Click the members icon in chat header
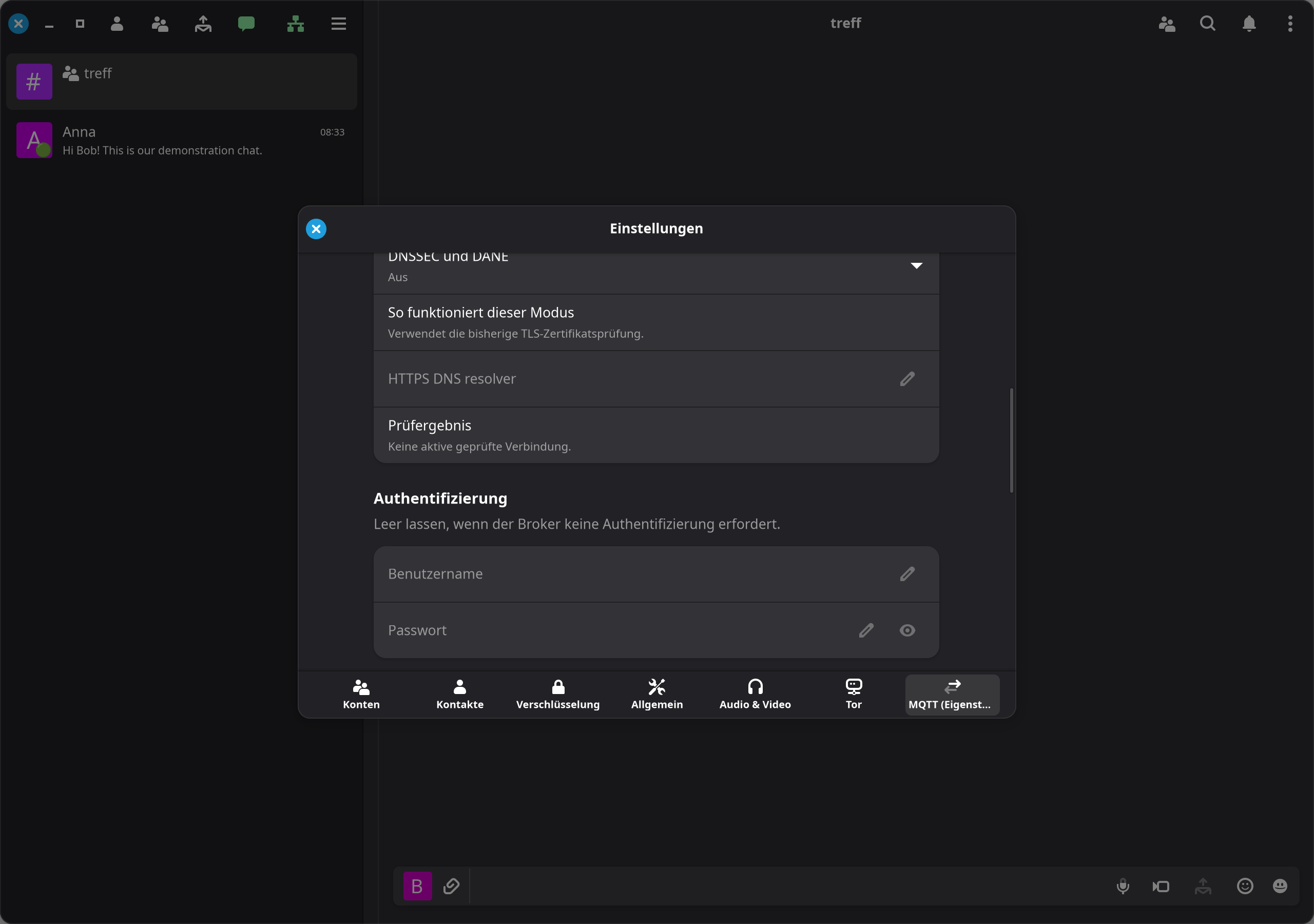1314x924 pixels. pyautogui.click(x=1167, y=24)
